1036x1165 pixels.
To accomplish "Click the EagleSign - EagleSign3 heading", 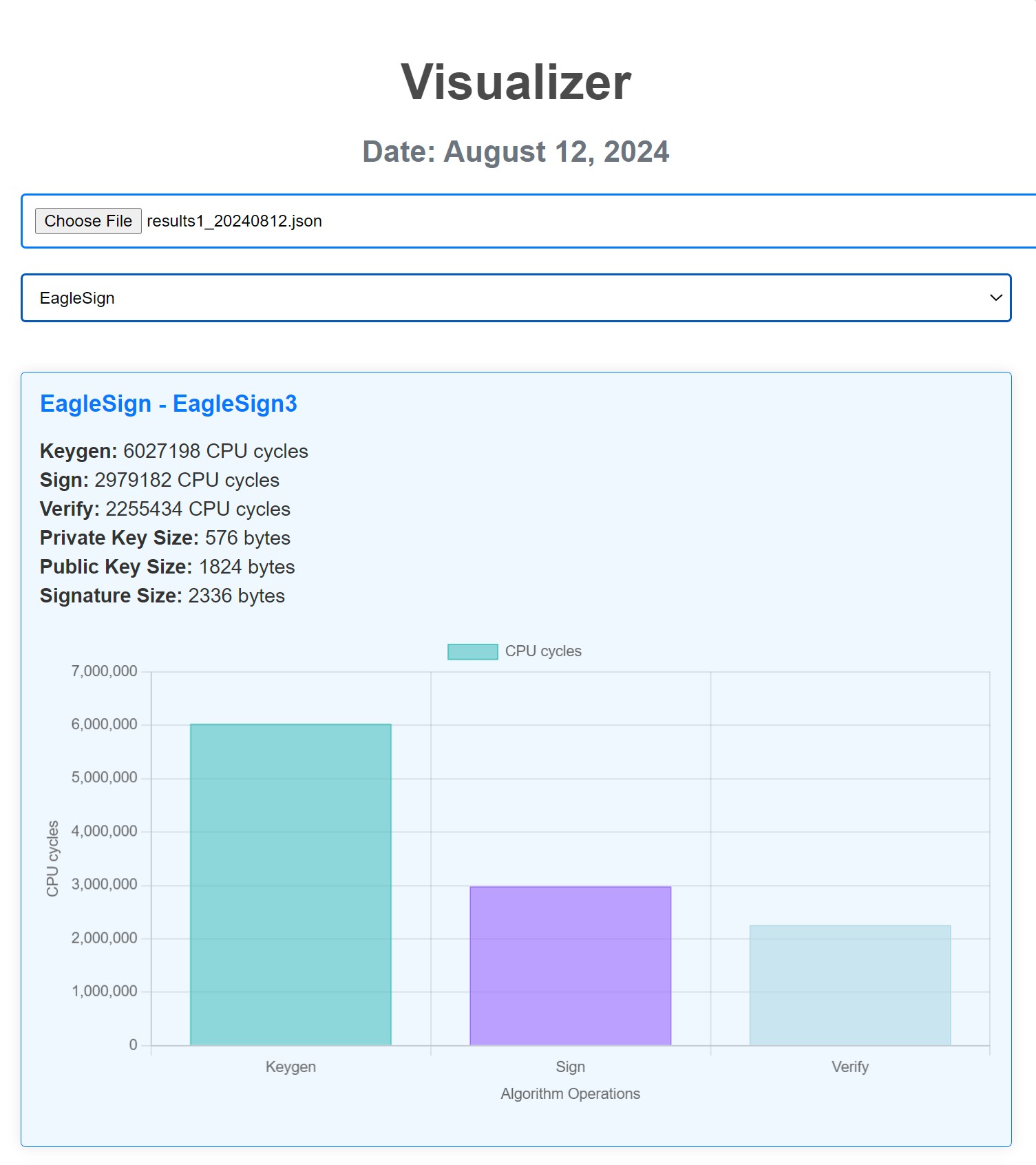I will (x=169, y=403).
